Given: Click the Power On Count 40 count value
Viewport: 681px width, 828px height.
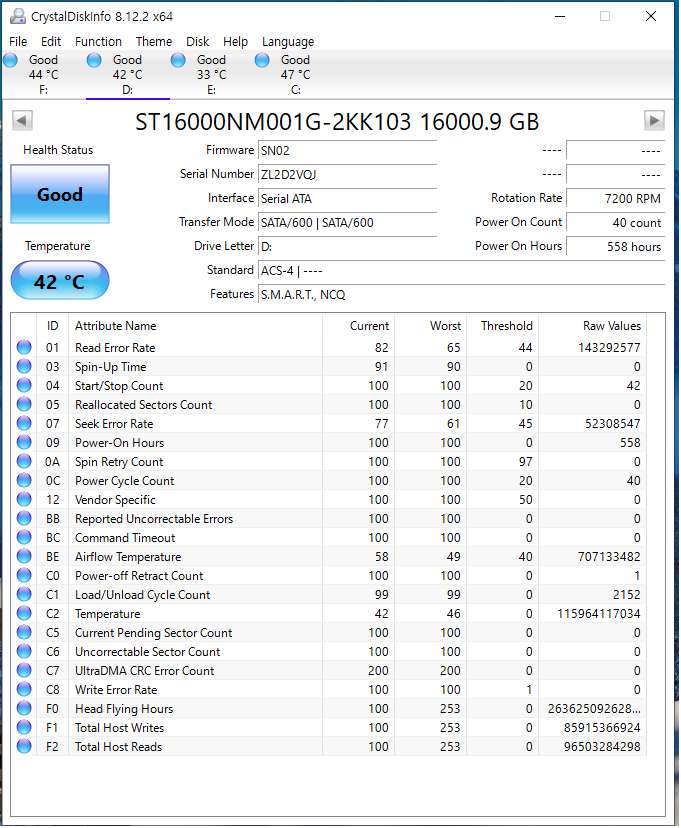Looking at the screenshot, I should [x=616, y=222].
